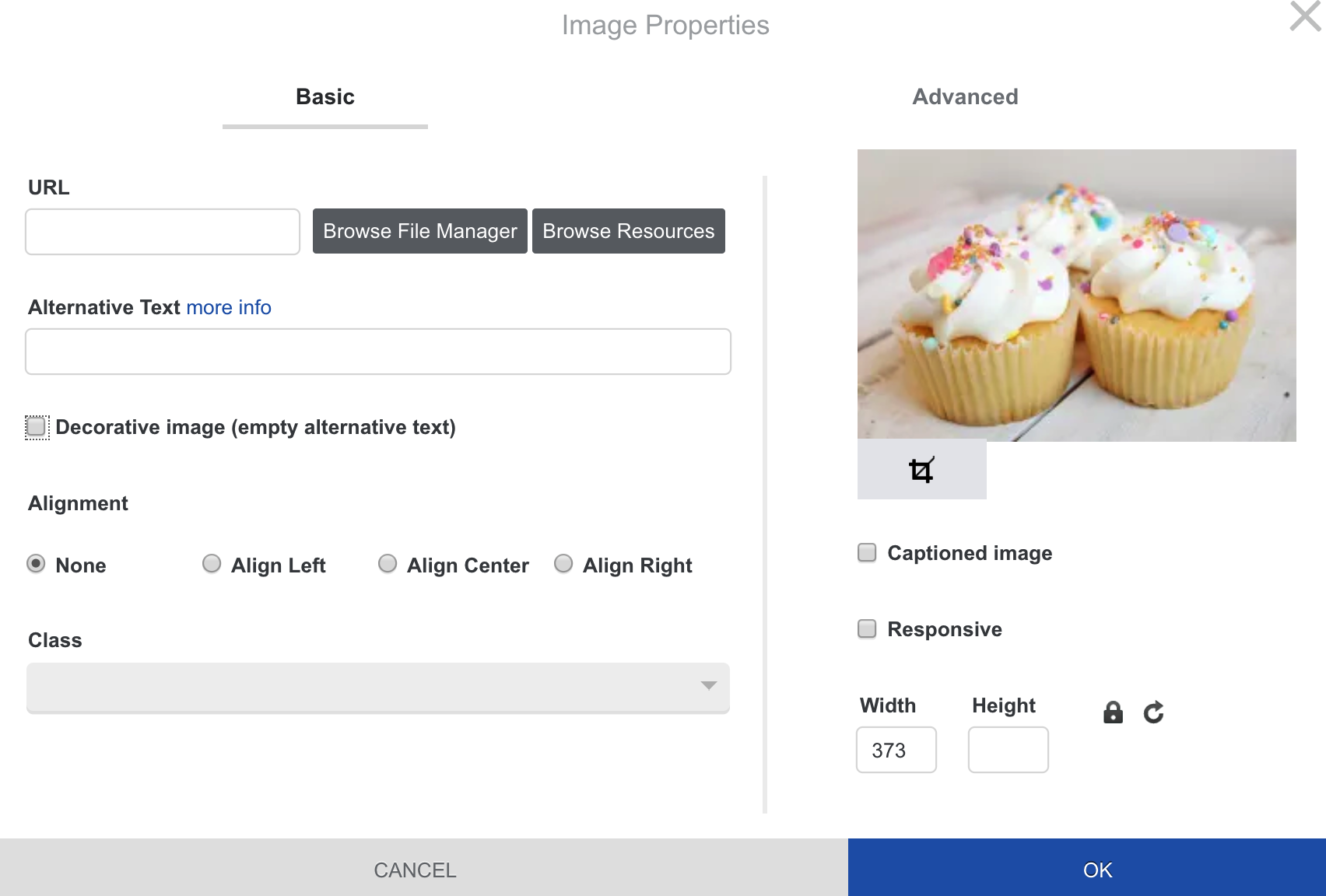This screenshot has width=1326, height=896.
Task: Close the Image Properties dialog
Action: pos(1305,16)
